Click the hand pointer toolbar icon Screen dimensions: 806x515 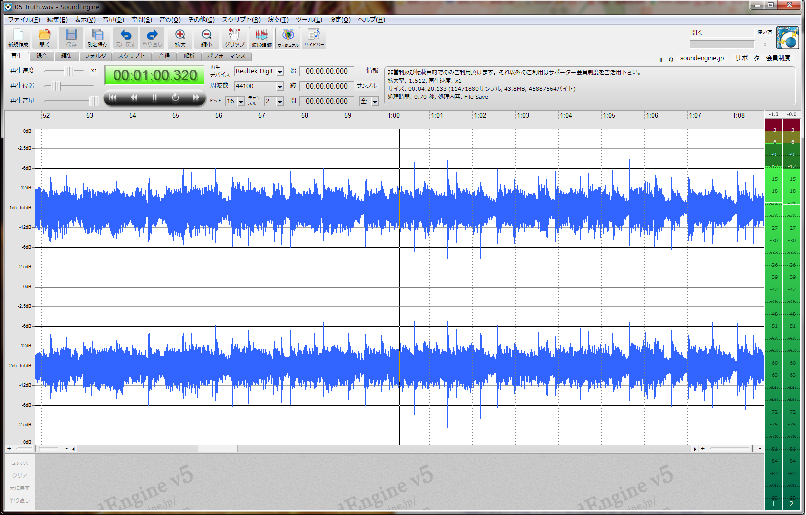click(x=234, y=38)
